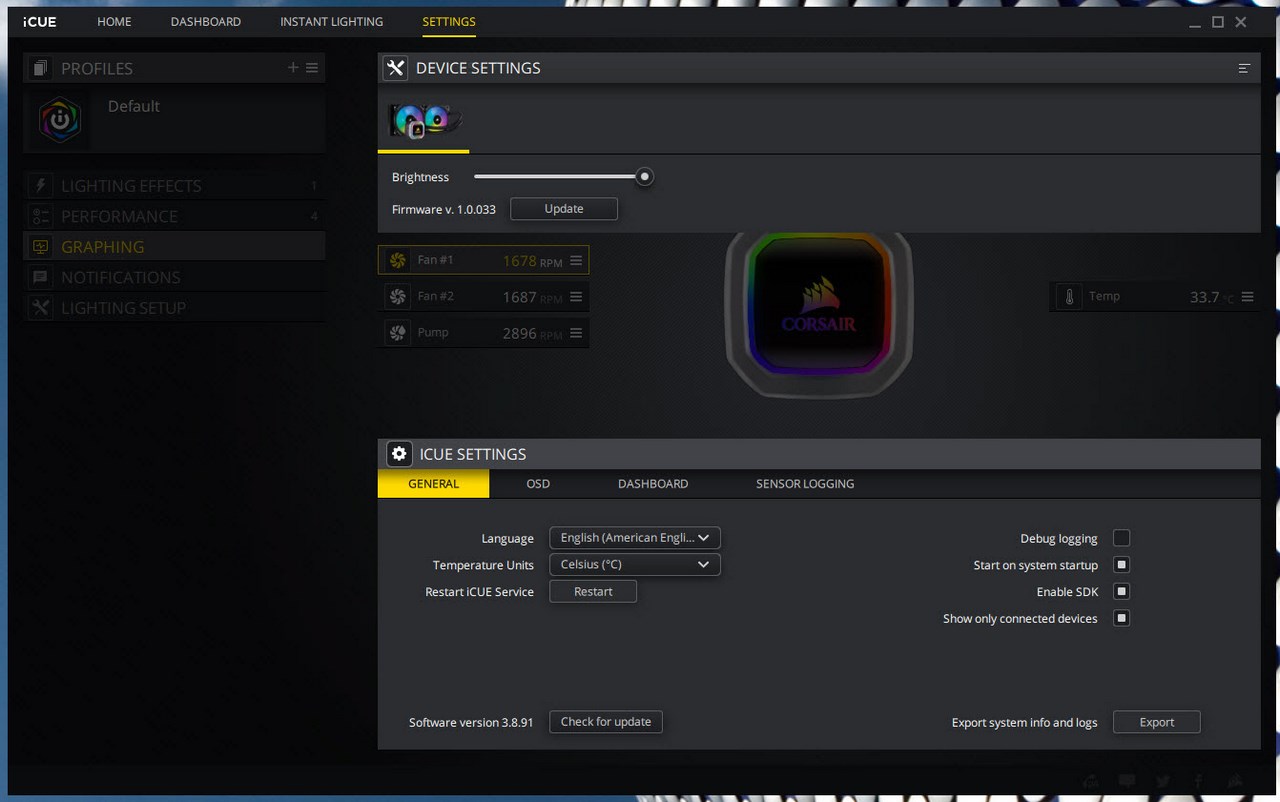Expand the Performance section
Image resolution: width=1280 pixels, height=802 pixels.
(174, 216)
